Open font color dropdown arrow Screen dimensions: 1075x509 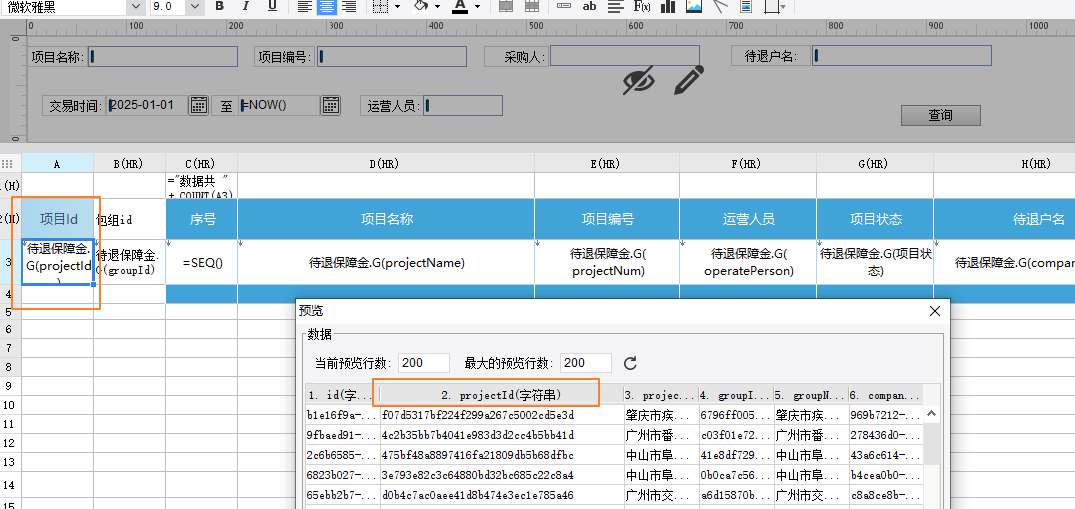[477, 7]
